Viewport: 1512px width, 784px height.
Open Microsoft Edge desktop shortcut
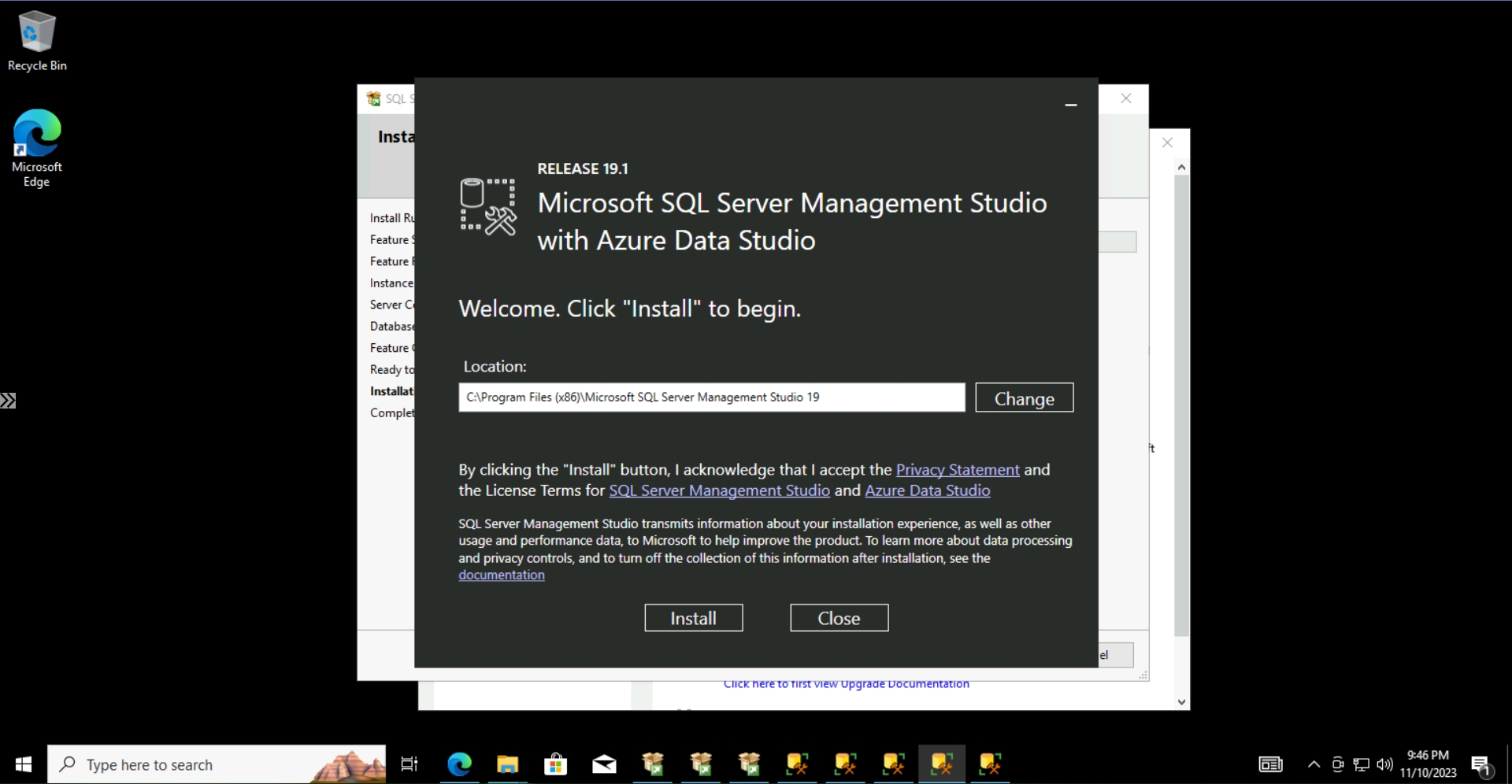click(37, 148)
